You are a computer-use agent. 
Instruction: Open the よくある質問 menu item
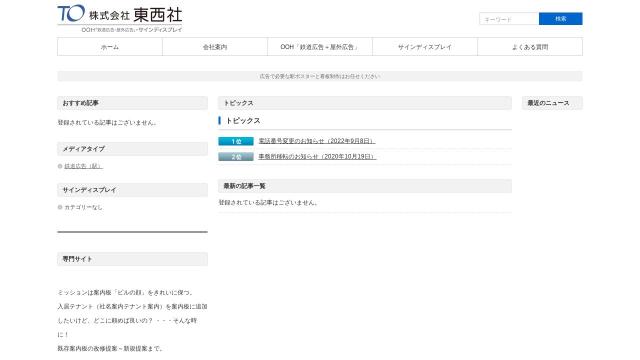[530, 47]
